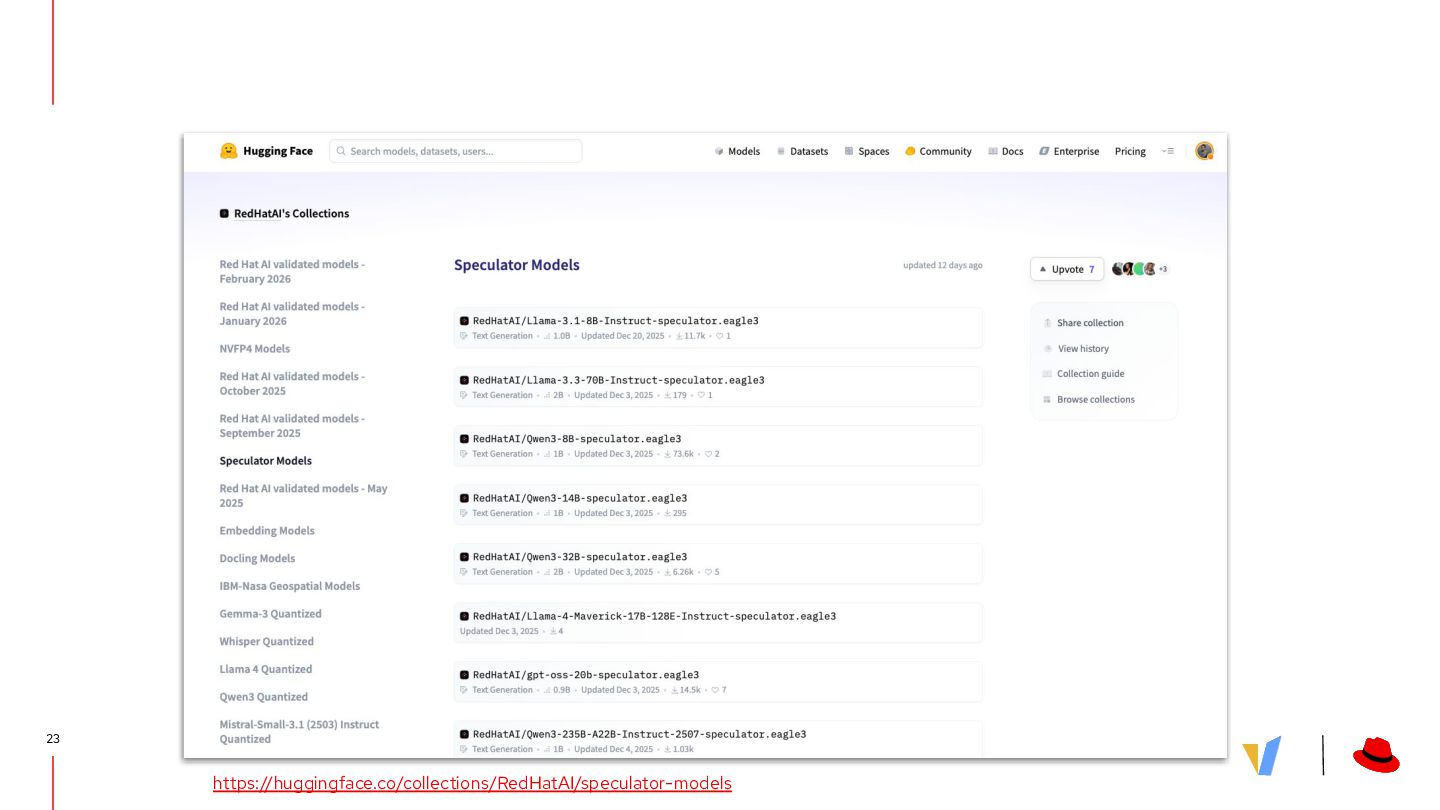Click the 'updated 12 days ago' text

click(x=943, y=266)
